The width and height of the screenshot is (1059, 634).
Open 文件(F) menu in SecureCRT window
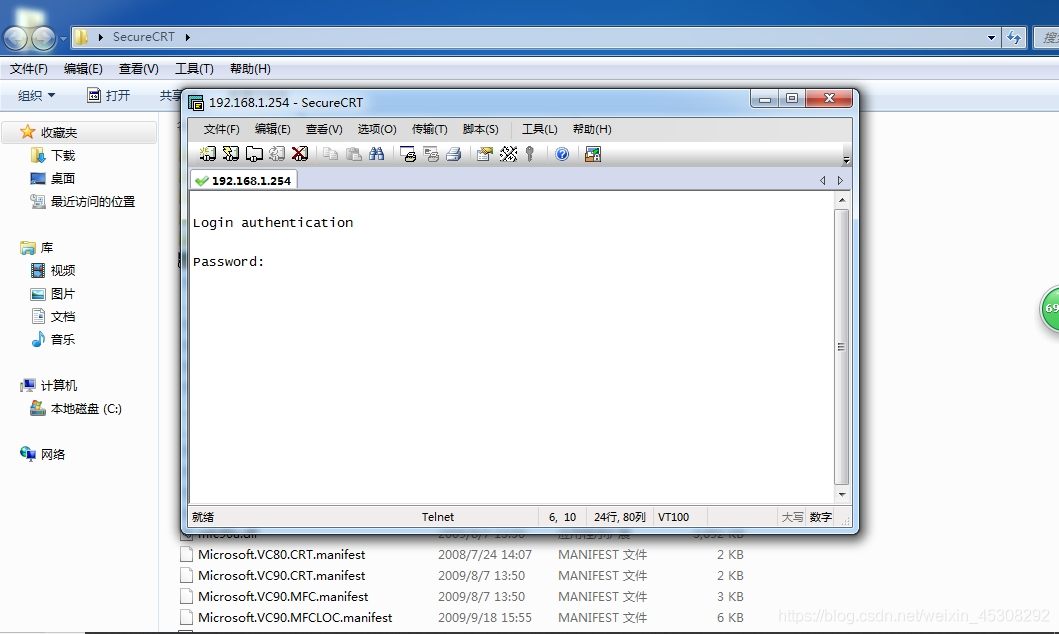pos(222,129)
